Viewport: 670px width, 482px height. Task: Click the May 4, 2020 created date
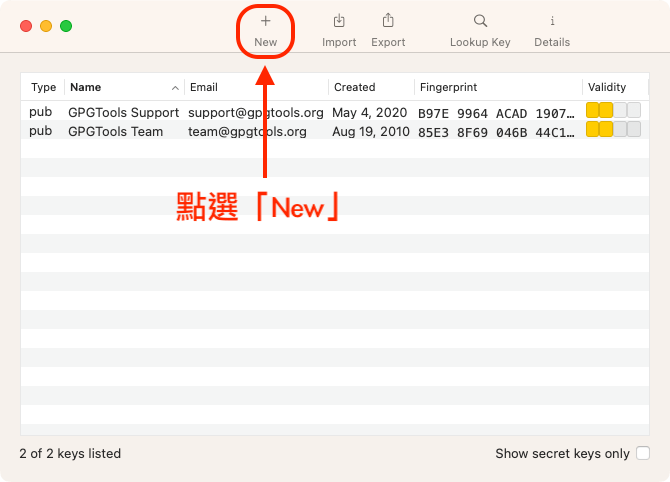369,112
